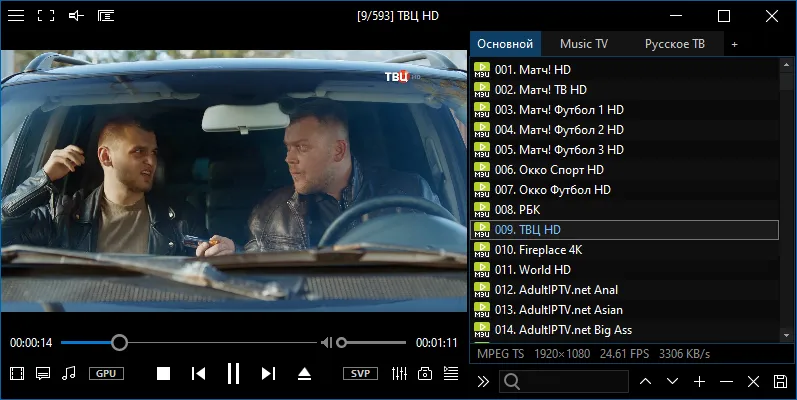Viewport: 797px width, 400px height.
Task: Toggle playlist panel icon in title bar
Action: [106, 16]
